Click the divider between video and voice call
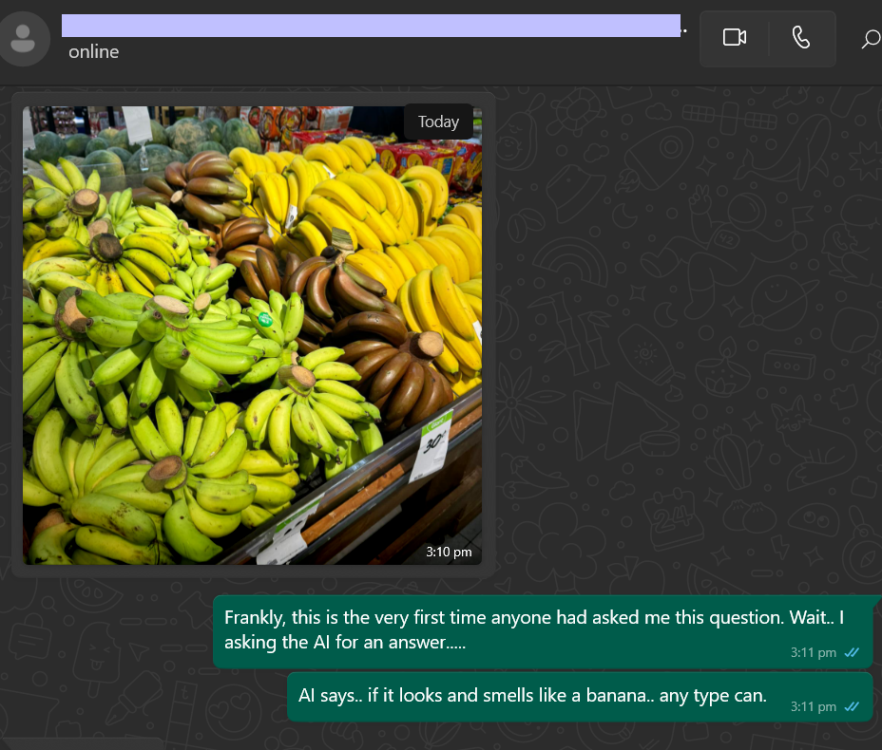 (768, 38)
